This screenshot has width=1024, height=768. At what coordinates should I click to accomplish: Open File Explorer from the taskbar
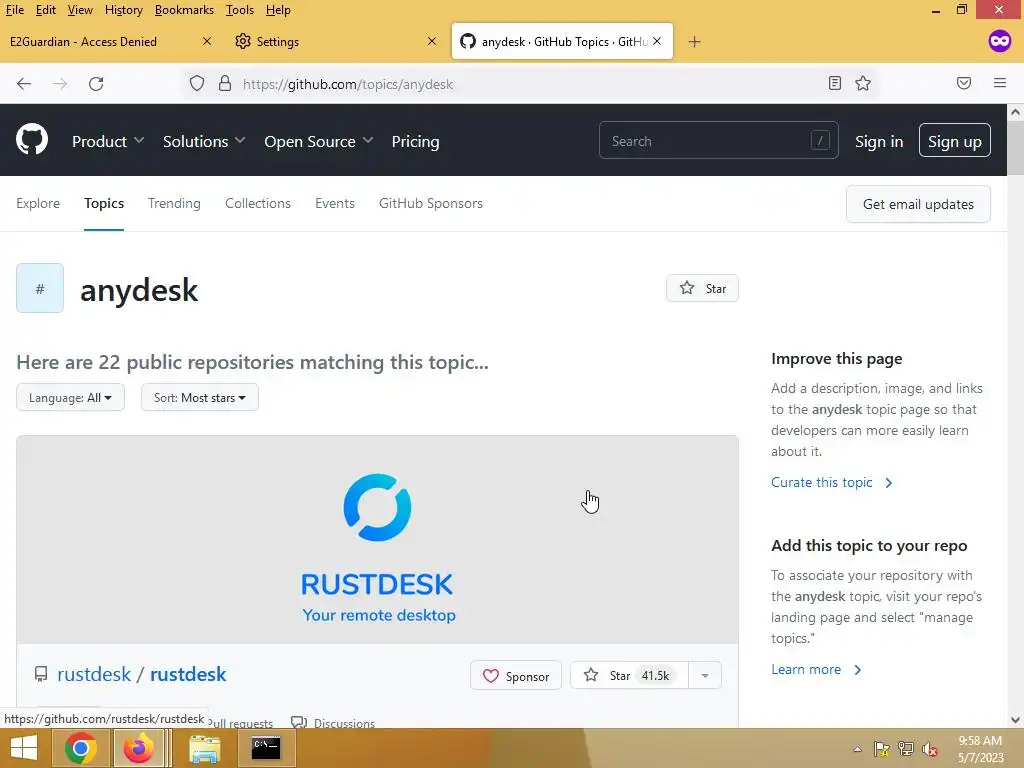[205, 748]
